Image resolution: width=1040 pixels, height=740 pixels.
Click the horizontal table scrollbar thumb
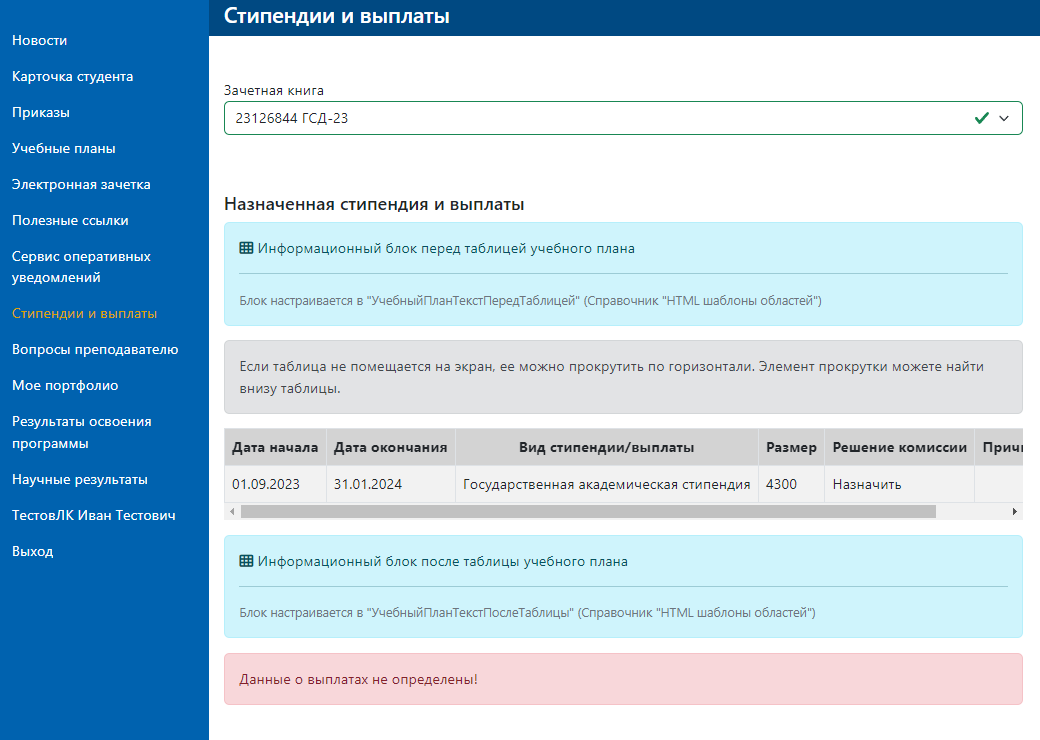pos(588,512)
